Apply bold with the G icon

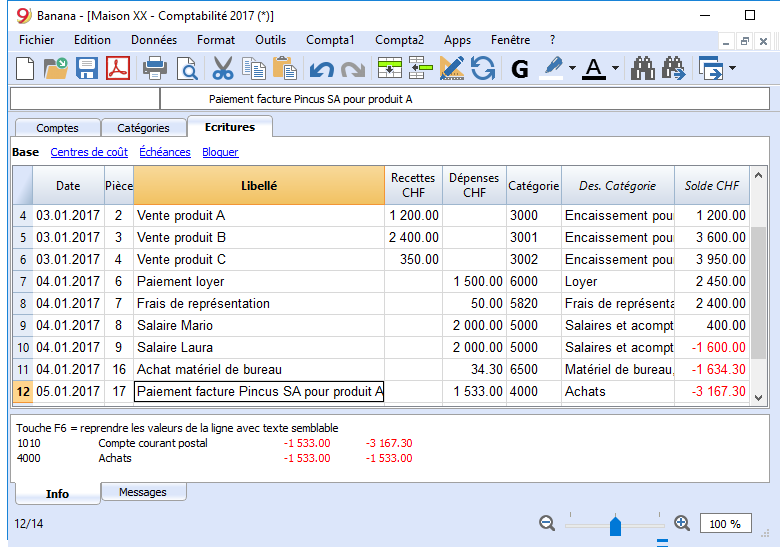[x=520, y=69]
